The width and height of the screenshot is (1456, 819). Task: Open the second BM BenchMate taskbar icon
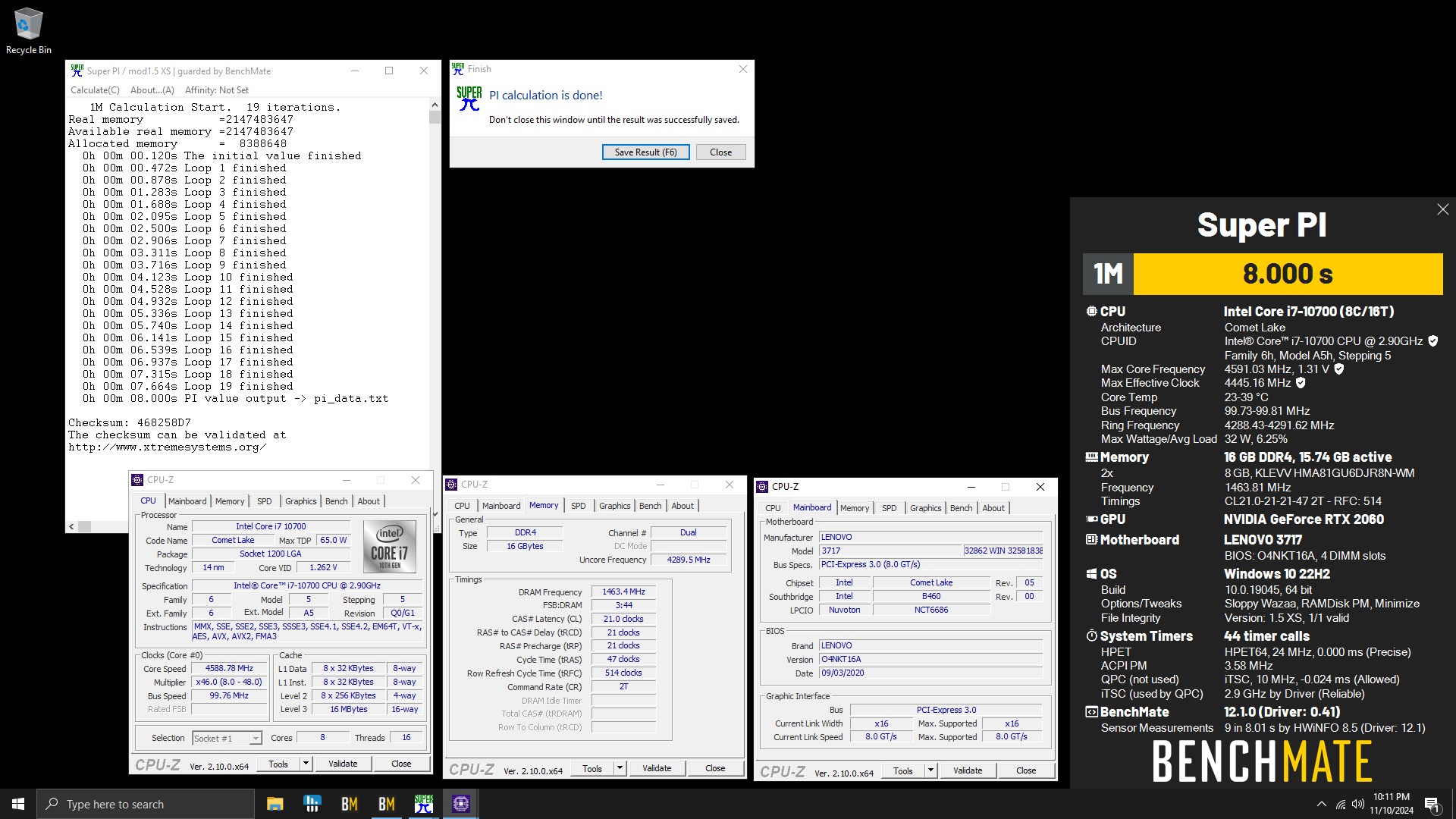click(x=386, y=804)
